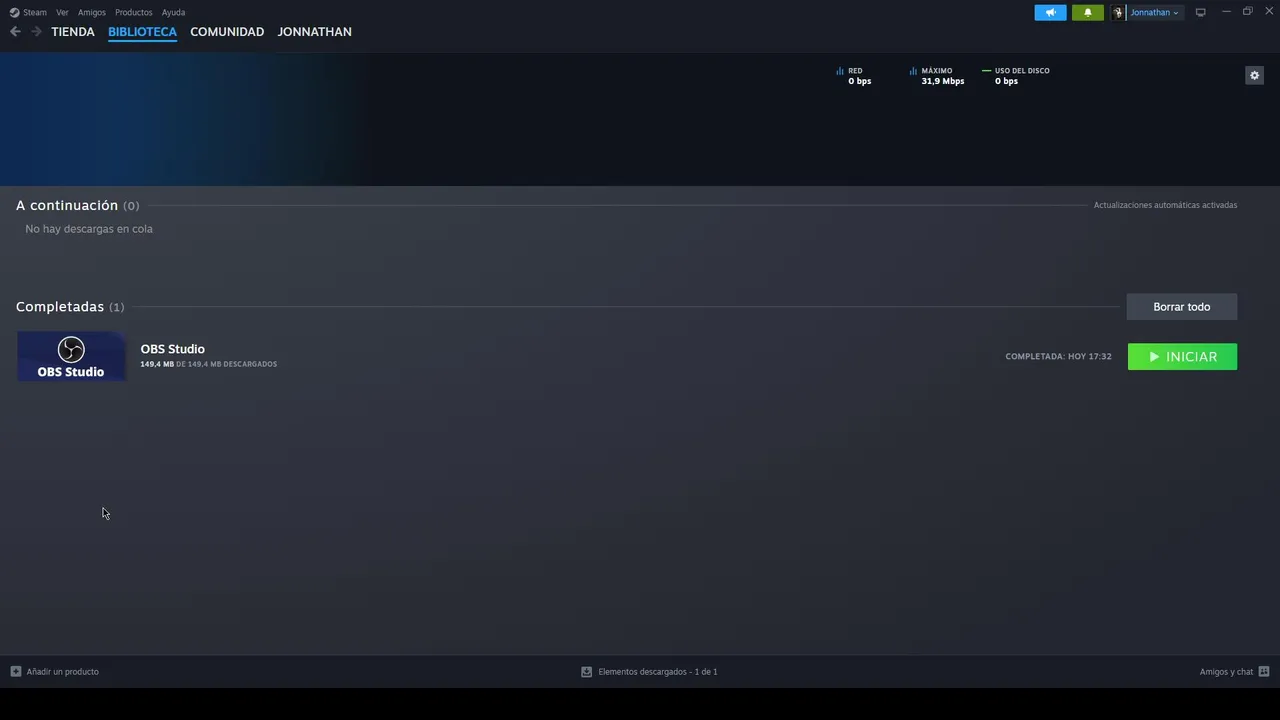The height and width of the screenshot is (720, 1280).
Task: Click the 149,4 MB descargados text
Action: (x=209, y=364)
